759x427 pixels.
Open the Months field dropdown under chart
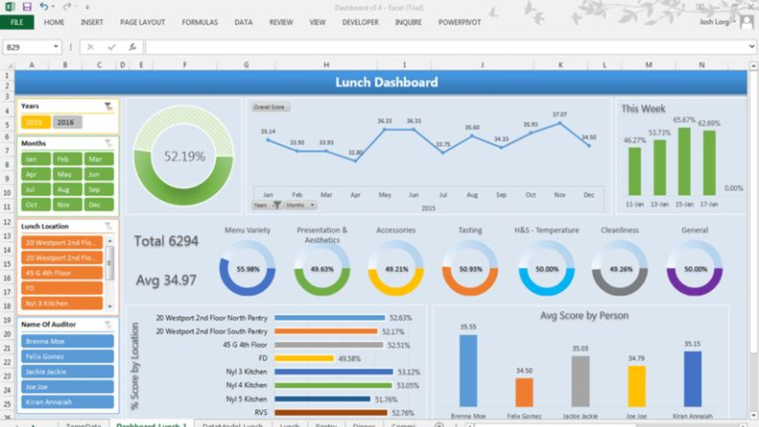[x=300, y=205]
